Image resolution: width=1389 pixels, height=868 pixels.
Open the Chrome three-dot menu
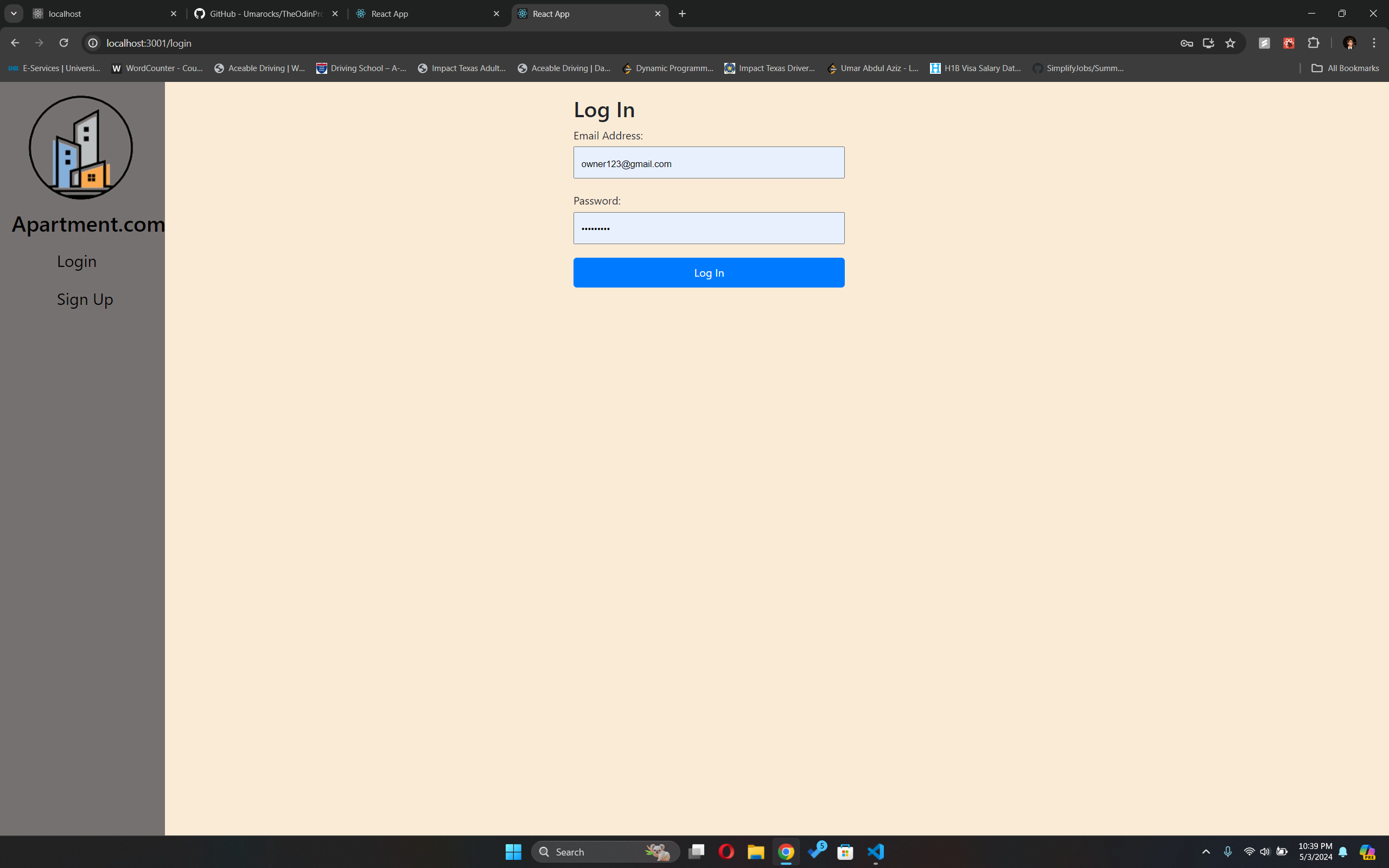pos(1374,43)
